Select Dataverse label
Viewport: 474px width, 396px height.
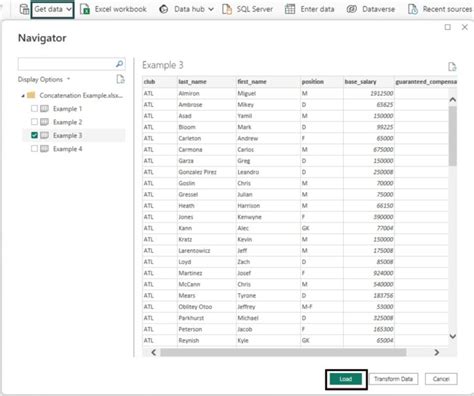coord(378,9)
